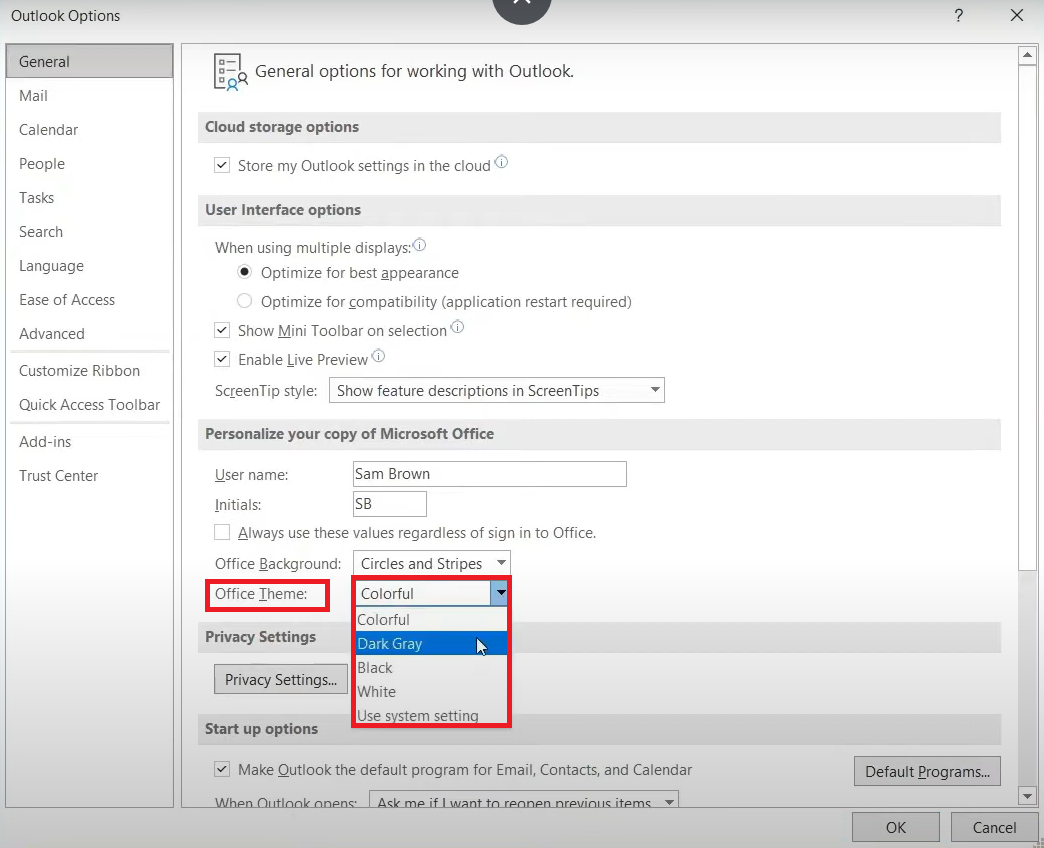Click info icon next to Live Preview

coord(378,356)
